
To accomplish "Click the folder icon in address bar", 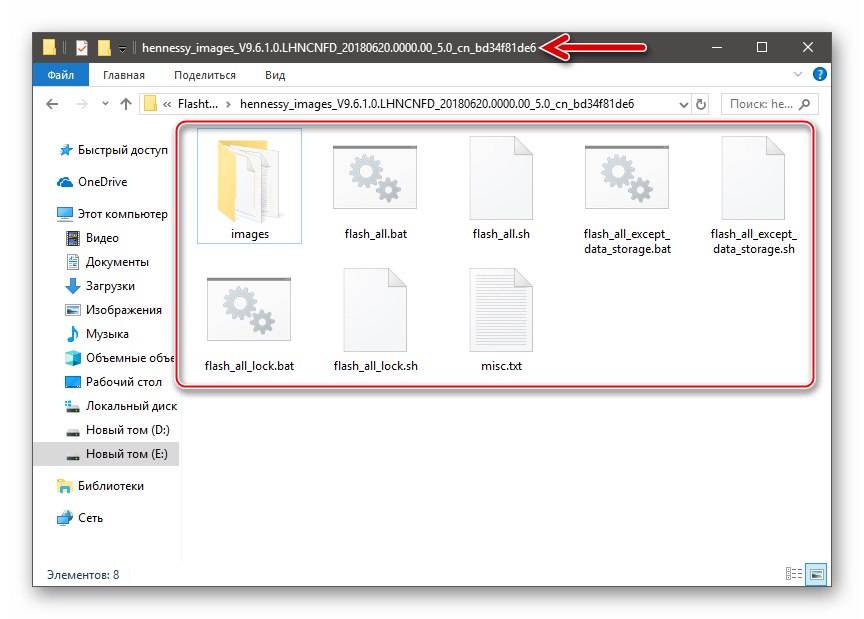I will tap(150, 104).
